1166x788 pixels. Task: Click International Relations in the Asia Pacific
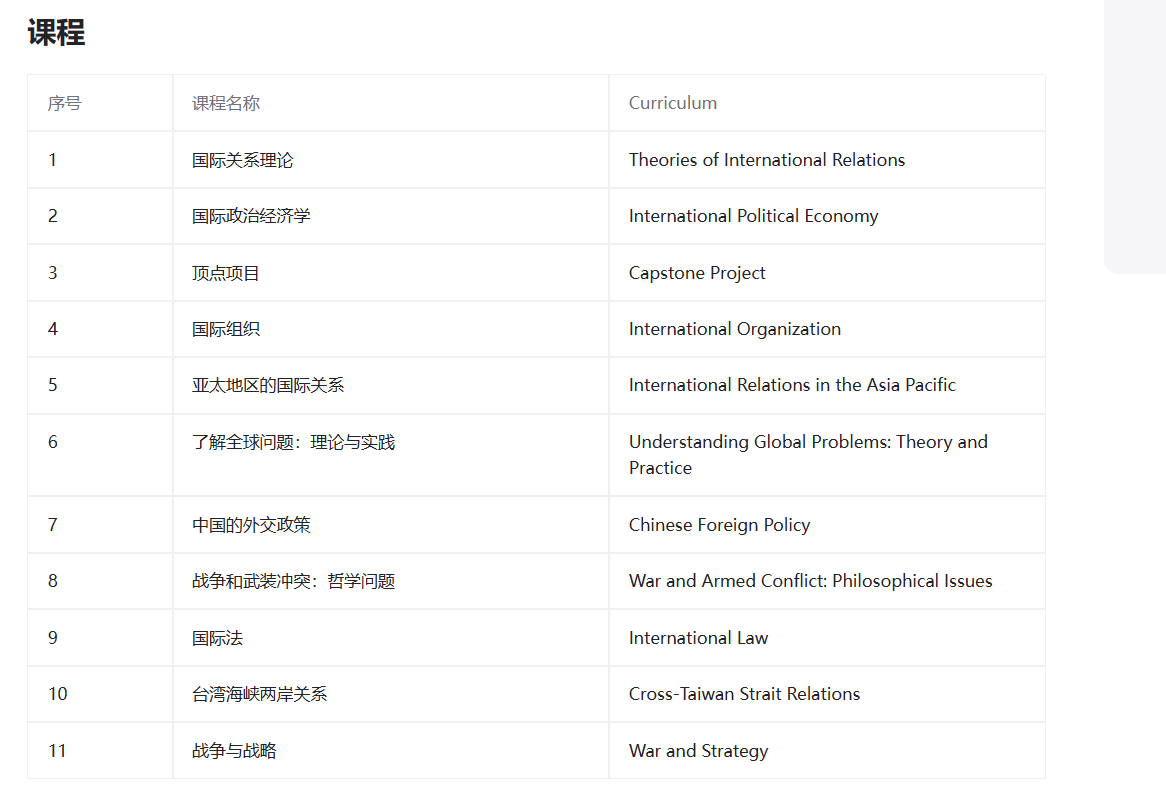[792, 385]
